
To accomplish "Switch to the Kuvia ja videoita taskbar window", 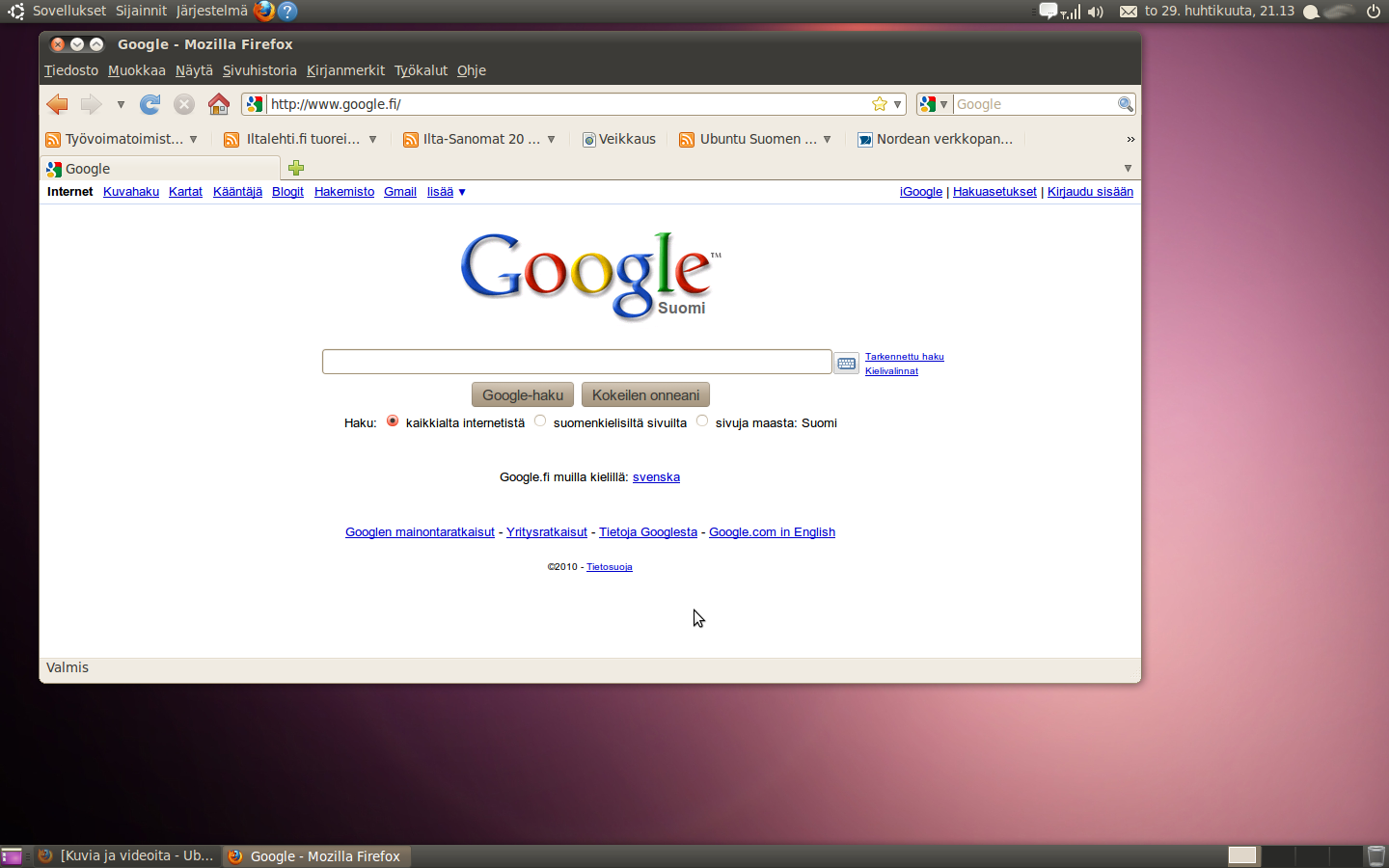I will (x=126, y=855).
